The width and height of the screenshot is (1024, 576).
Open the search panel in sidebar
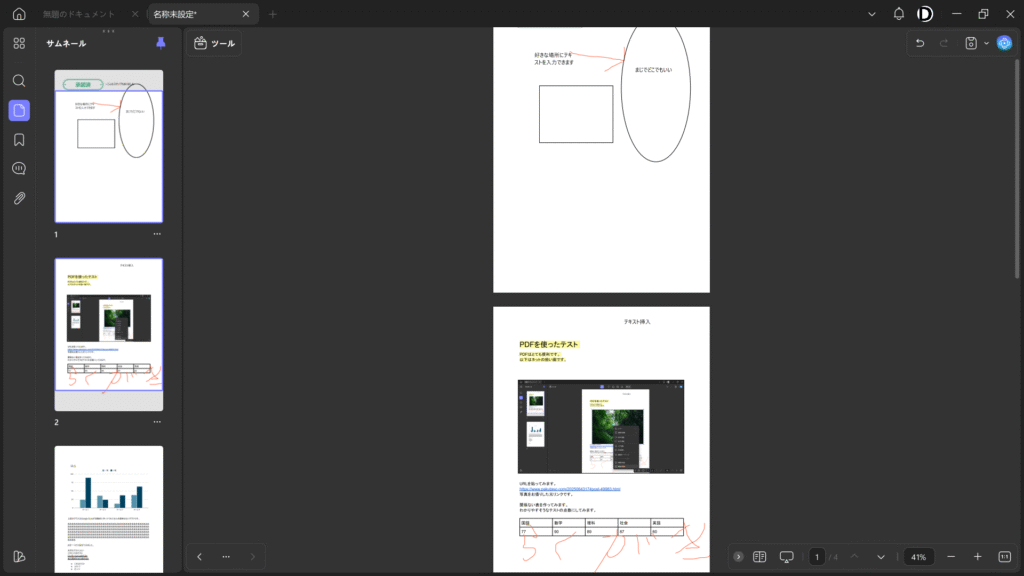point(19,80)
